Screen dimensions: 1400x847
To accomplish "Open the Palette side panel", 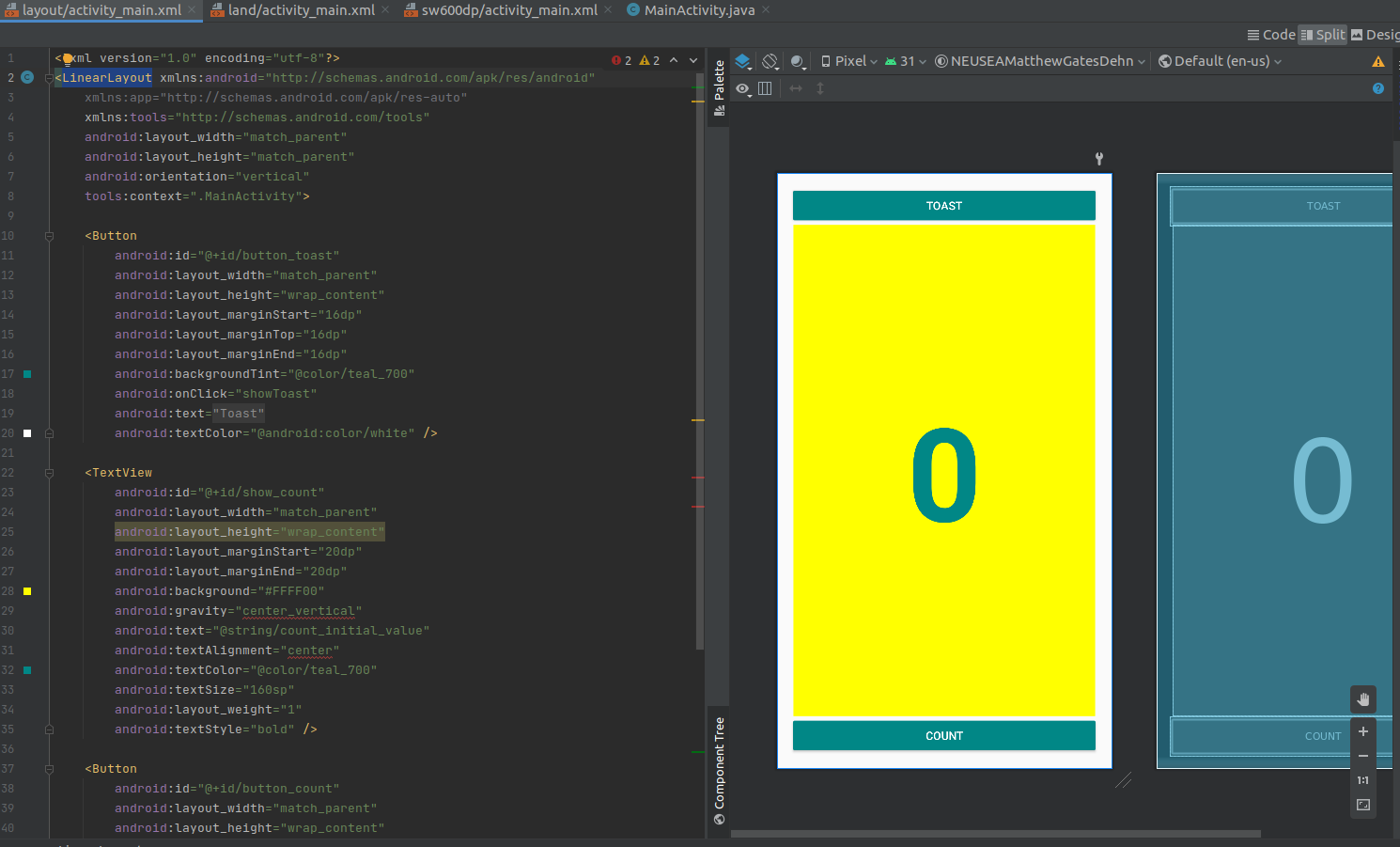I will pos(720,87).
